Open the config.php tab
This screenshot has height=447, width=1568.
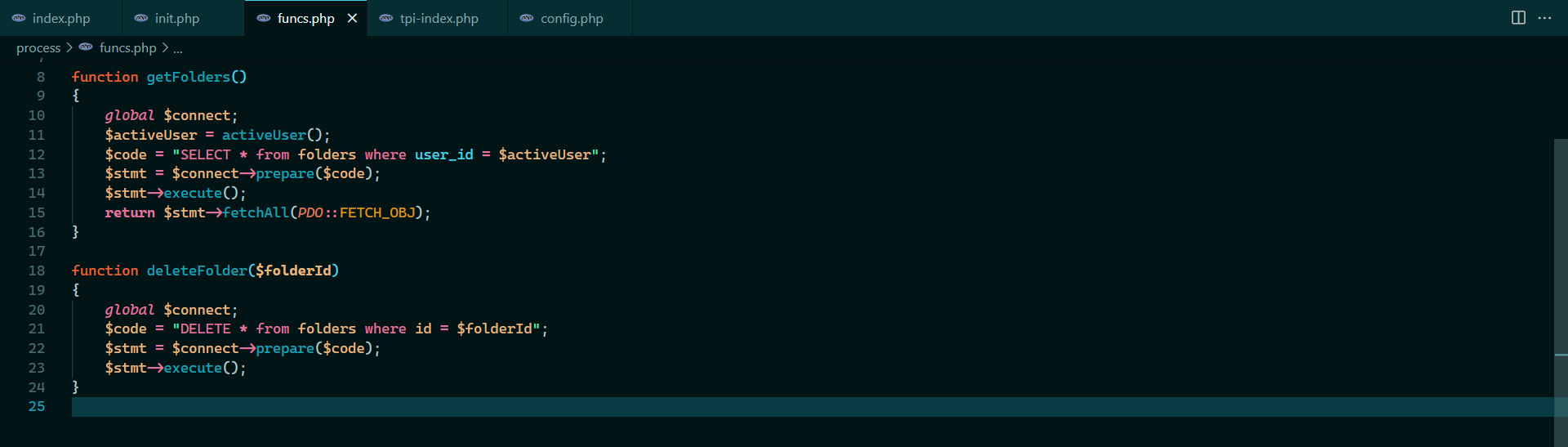click(571, 18)
